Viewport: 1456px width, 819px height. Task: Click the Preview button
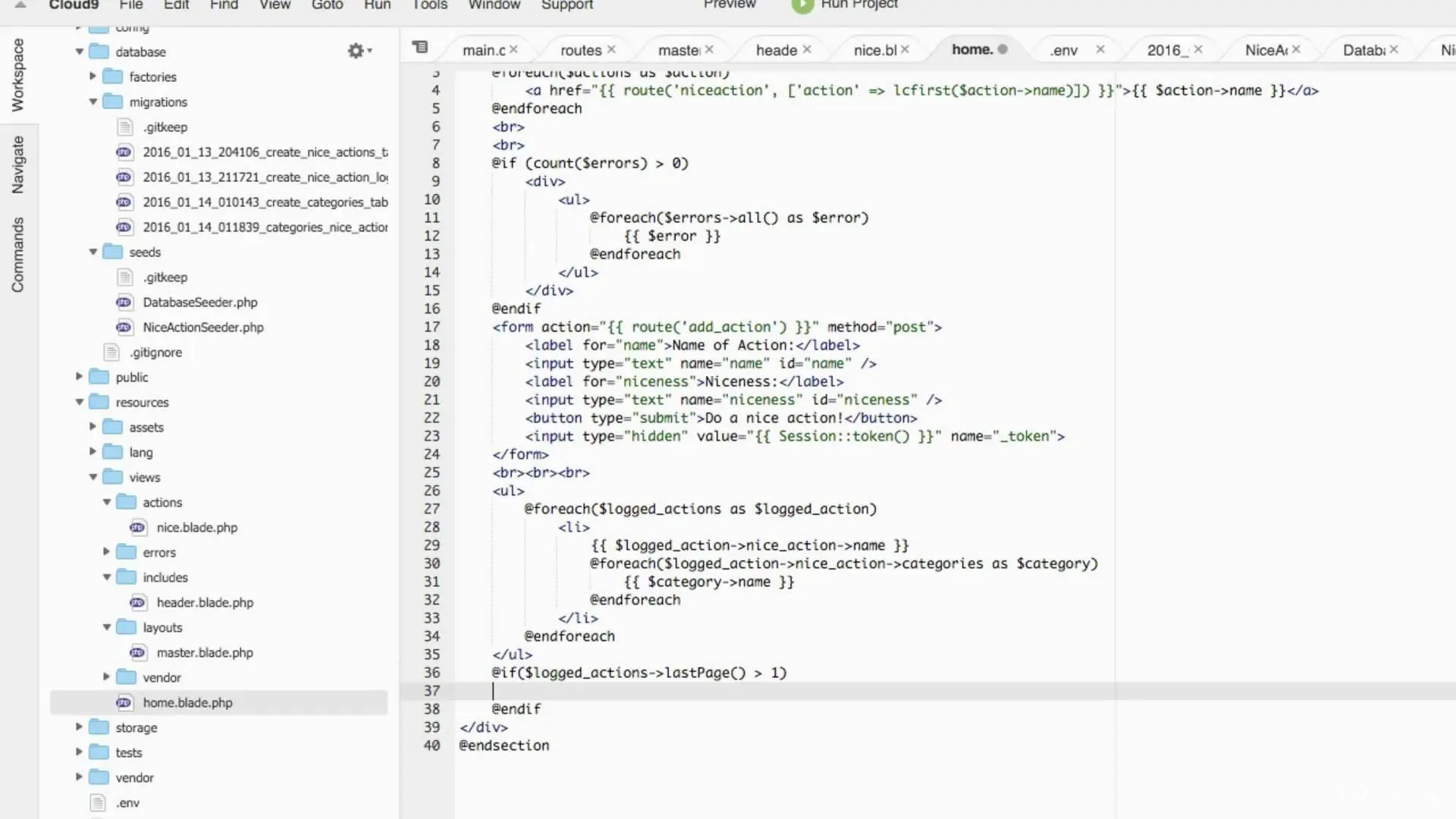click(730, 5)
